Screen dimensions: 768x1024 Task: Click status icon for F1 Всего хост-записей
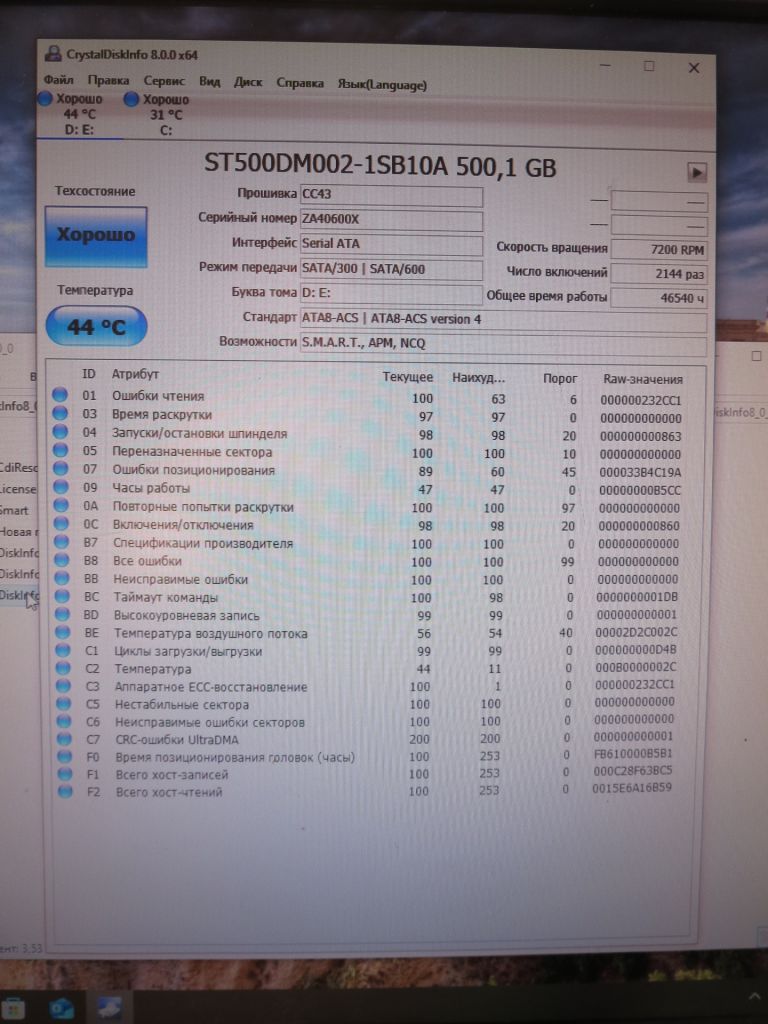coord(65,774)
